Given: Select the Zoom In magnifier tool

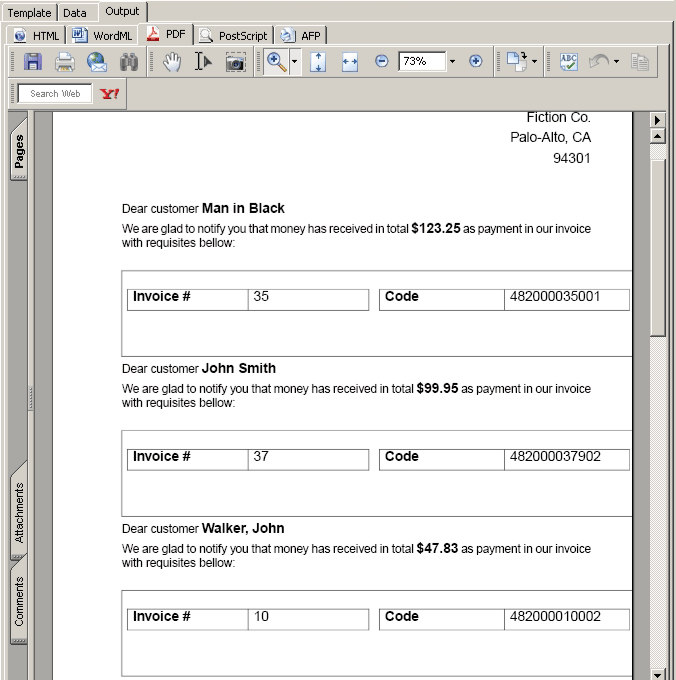Looking at the screenshot, I should pyautogui.click(x=276, y=62).
